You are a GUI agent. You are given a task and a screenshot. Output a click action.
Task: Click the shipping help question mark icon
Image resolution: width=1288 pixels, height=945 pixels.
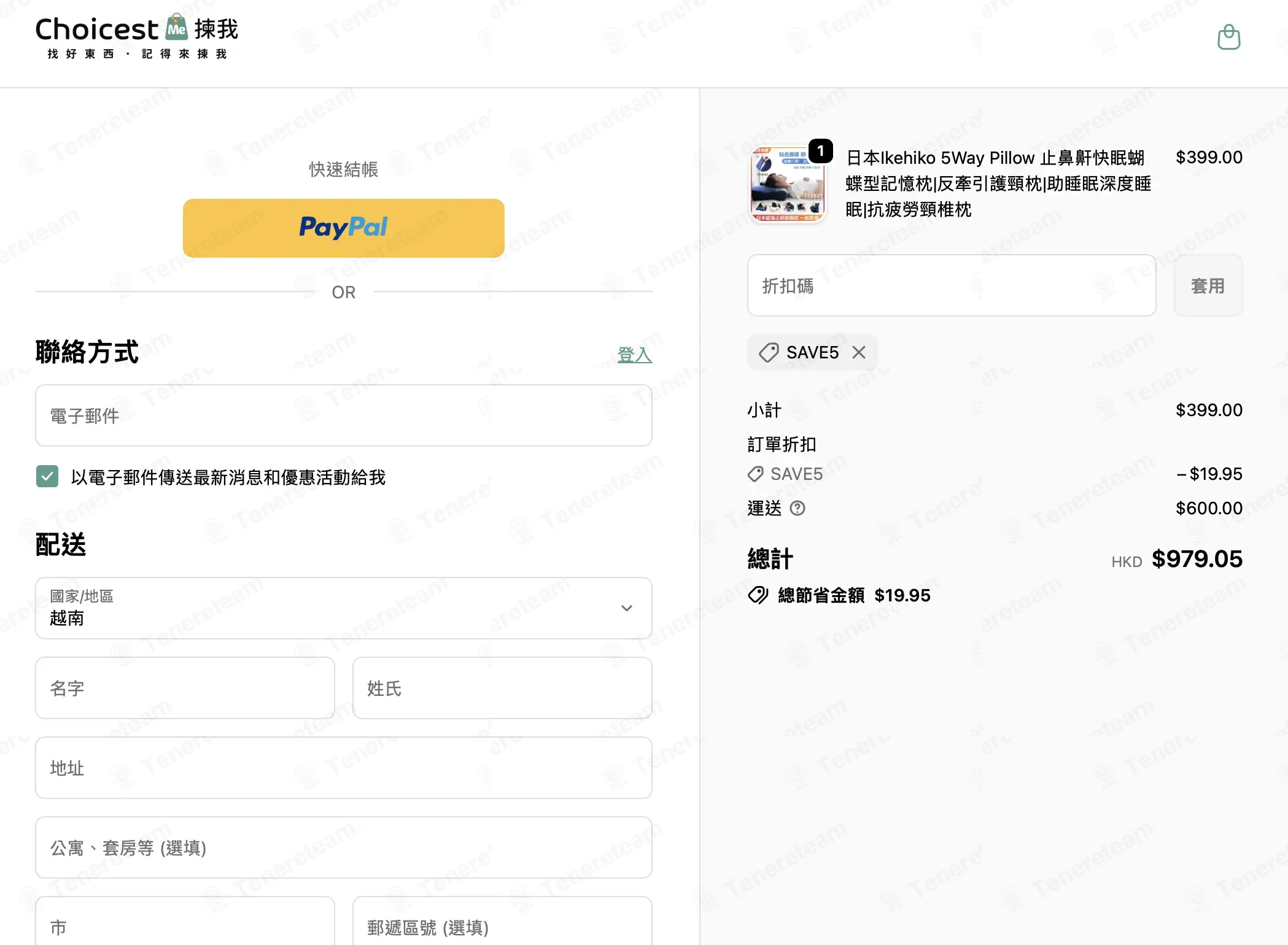tap(797, 508)
